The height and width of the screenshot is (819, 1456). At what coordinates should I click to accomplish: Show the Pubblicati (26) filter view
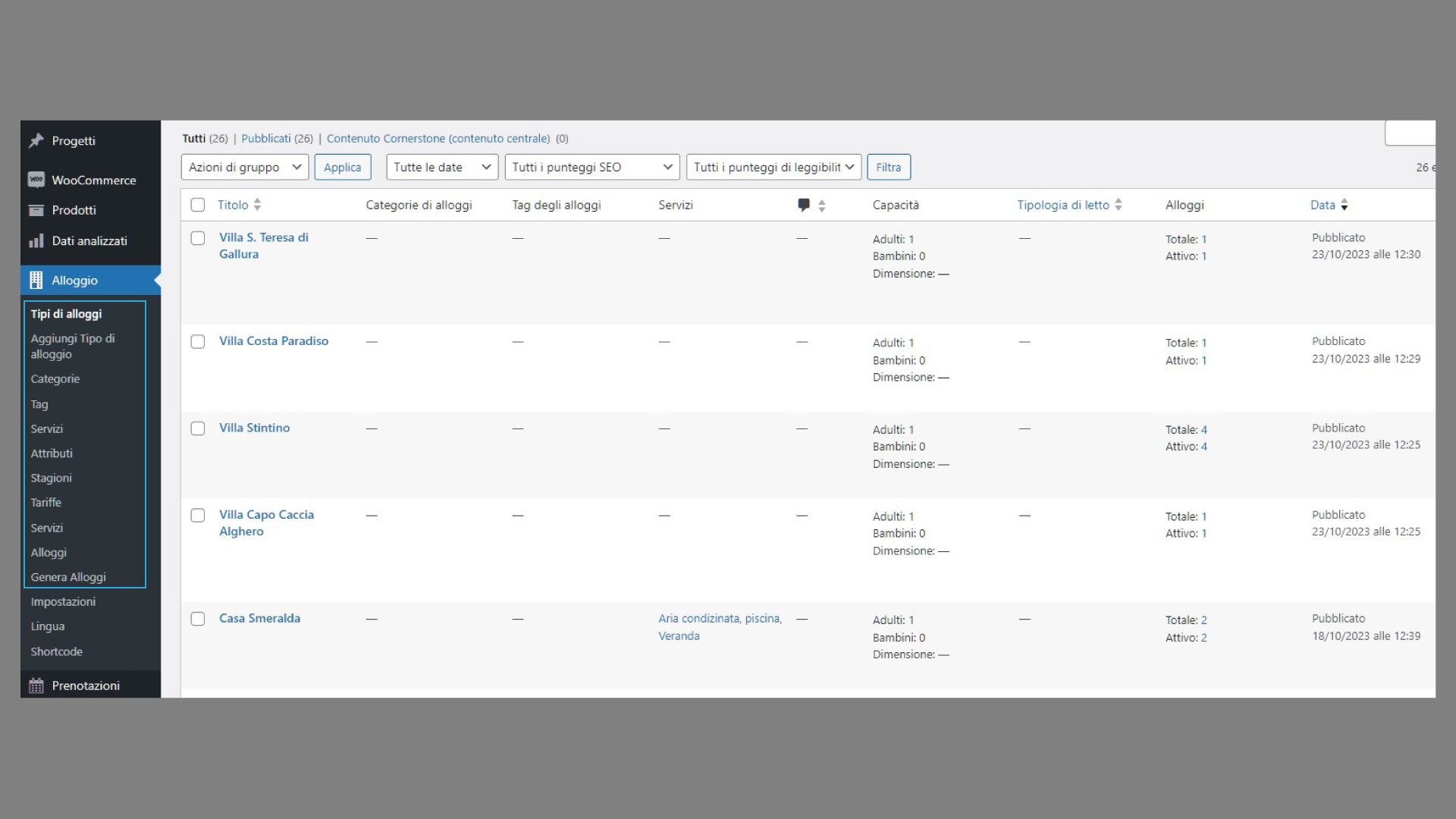pos(278,139)
